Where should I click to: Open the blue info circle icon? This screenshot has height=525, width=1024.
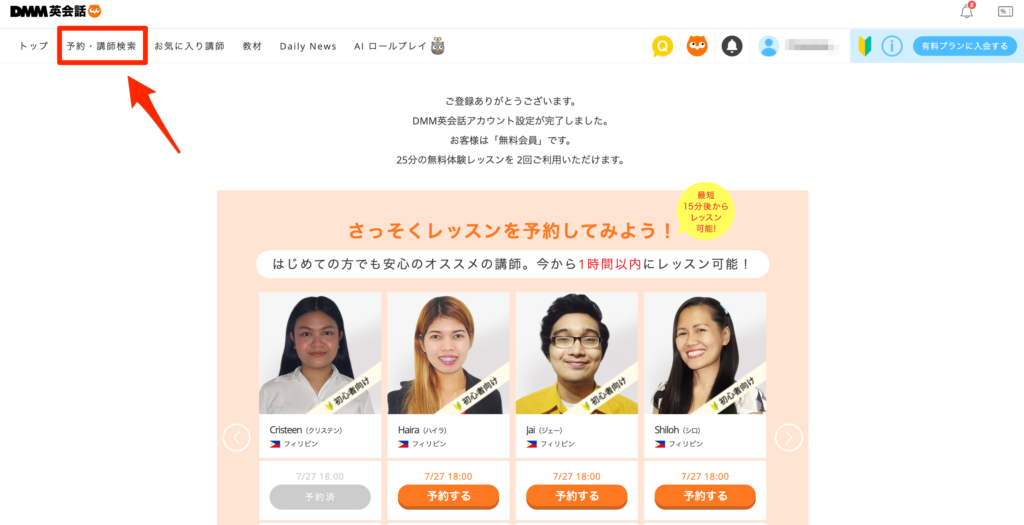pyautogui.click(x=892, y=46)
